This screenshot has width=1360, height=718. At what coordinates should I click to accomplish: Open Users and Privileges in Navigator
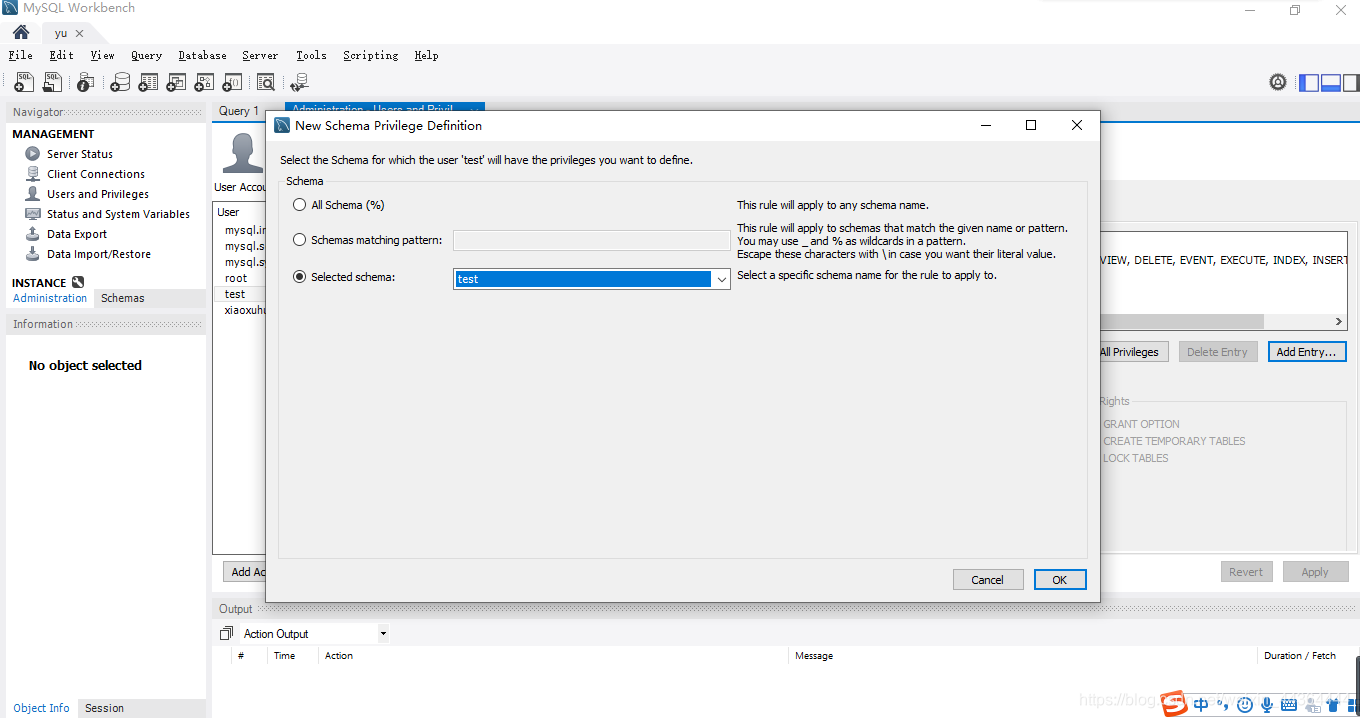tap(97, 194)
